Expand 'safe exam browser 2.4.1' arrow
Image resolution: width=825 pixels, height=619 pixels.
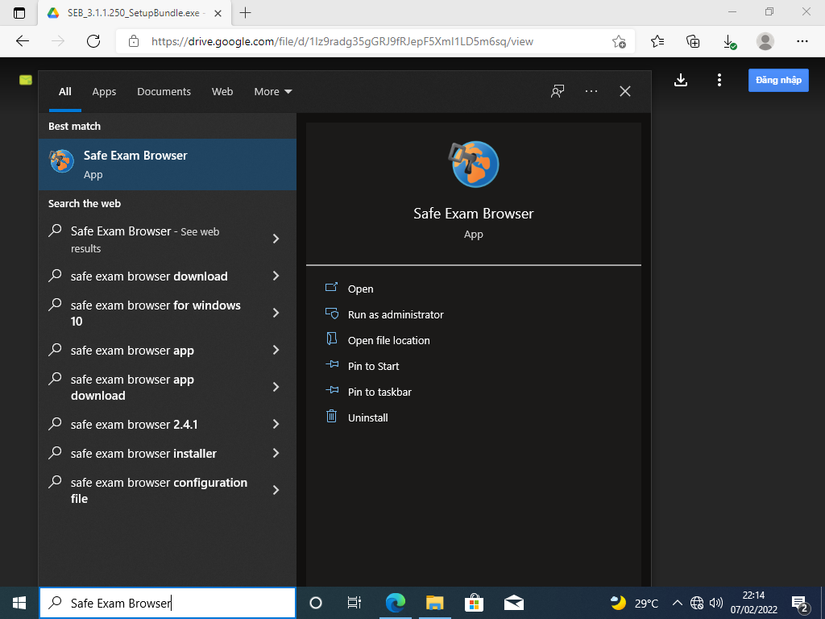pos(276,424)
